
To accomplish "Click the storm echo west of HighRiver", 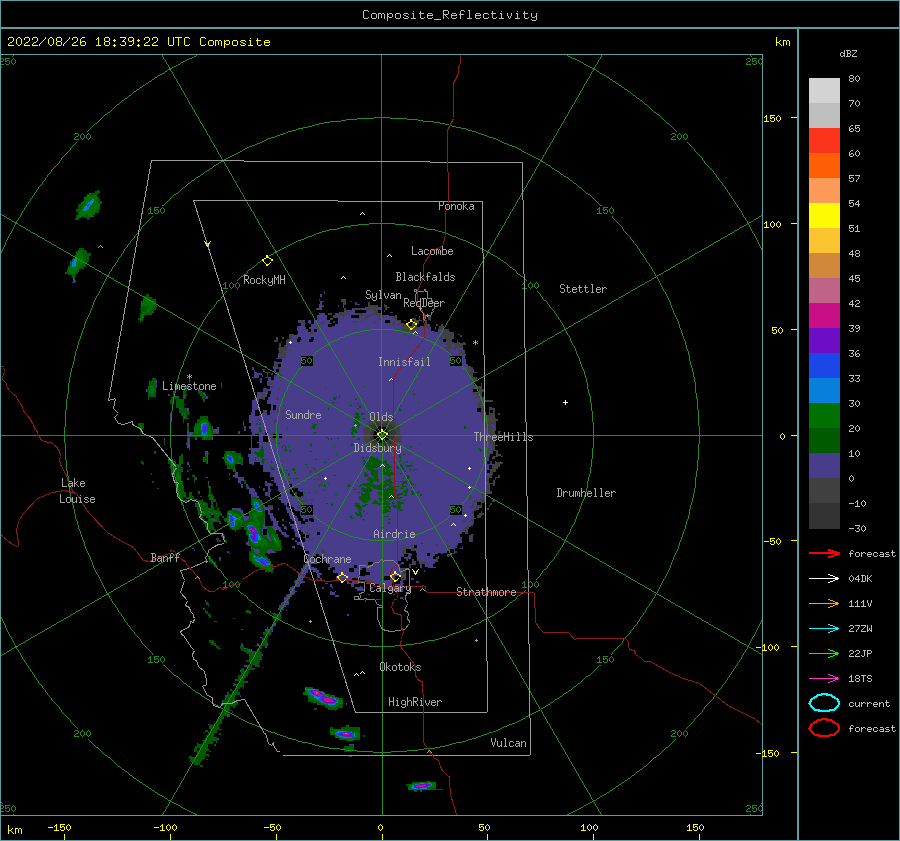I will (323, 698).
